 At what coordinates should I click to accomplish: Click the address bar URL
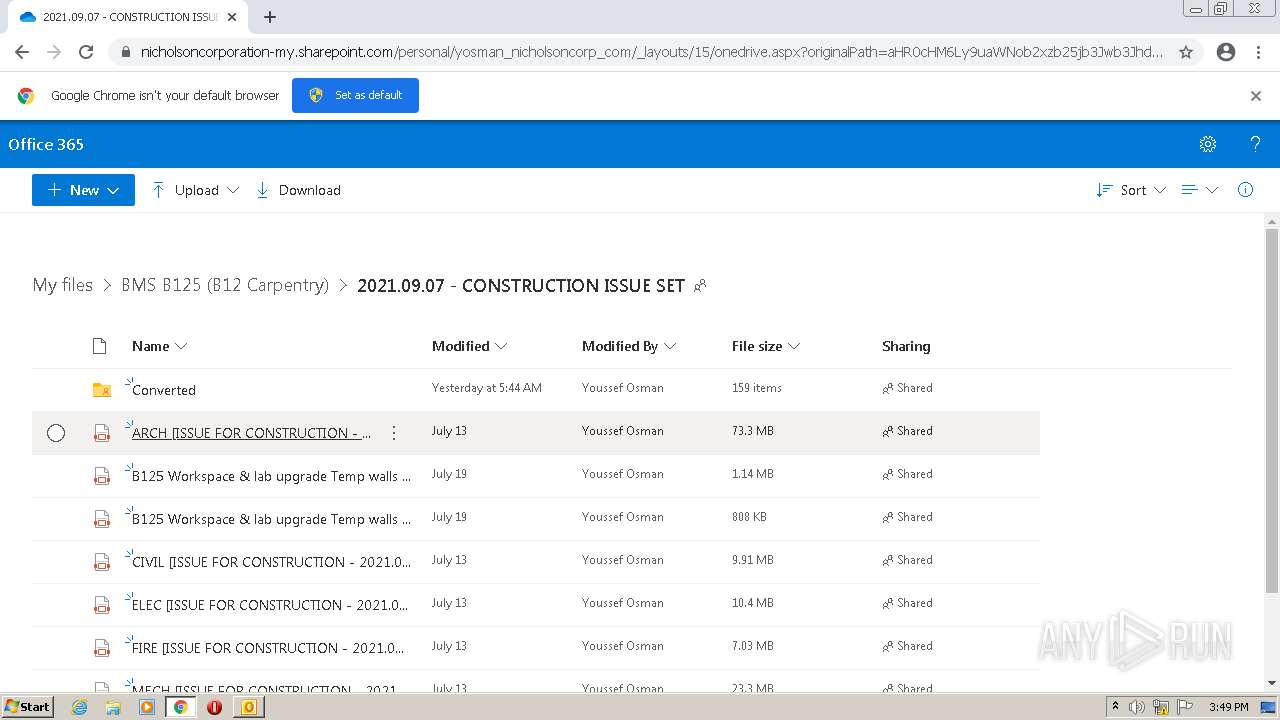click(x=651, y=52)
